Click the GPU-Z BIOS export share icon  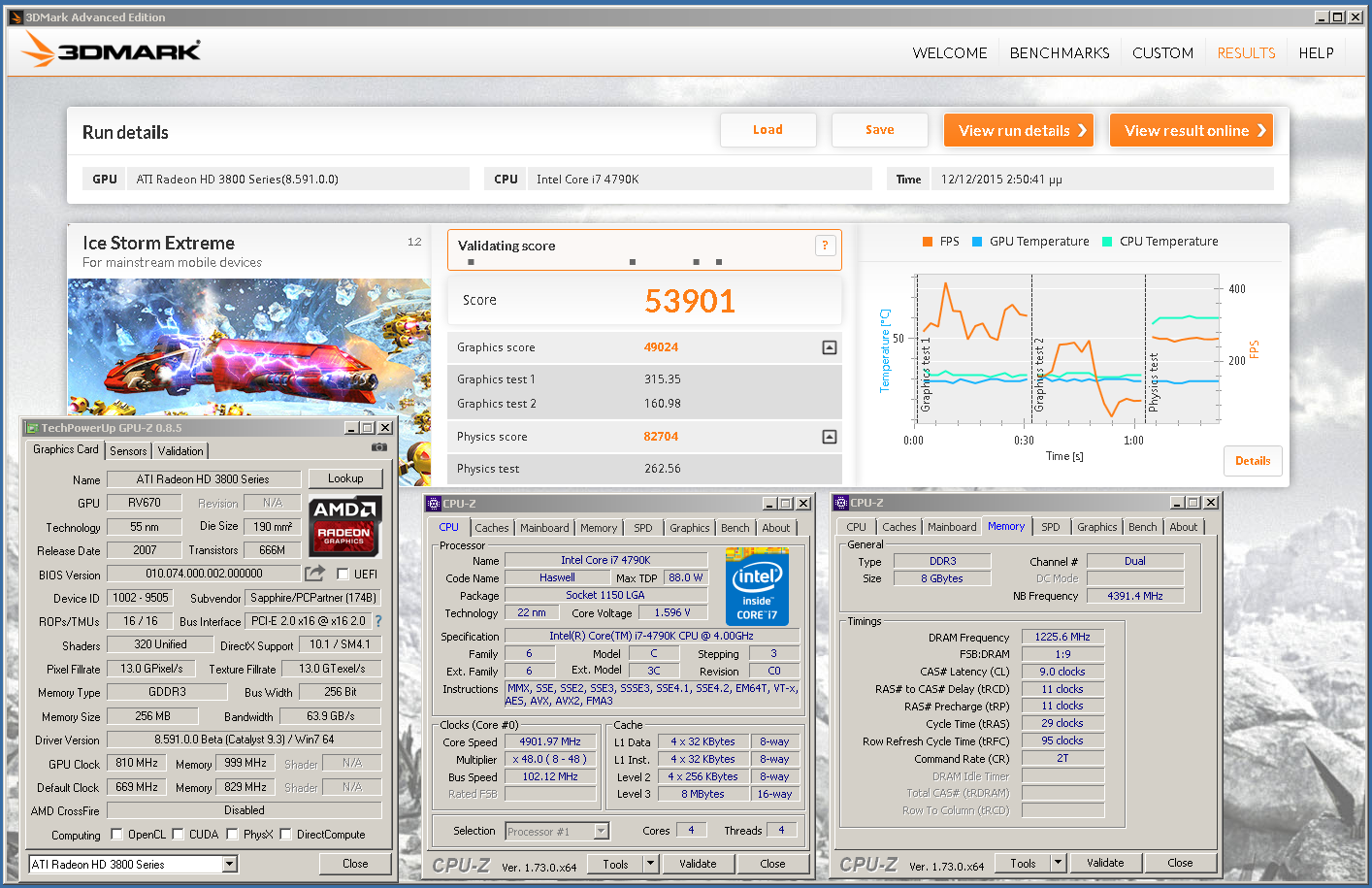[x=315, y=574]
